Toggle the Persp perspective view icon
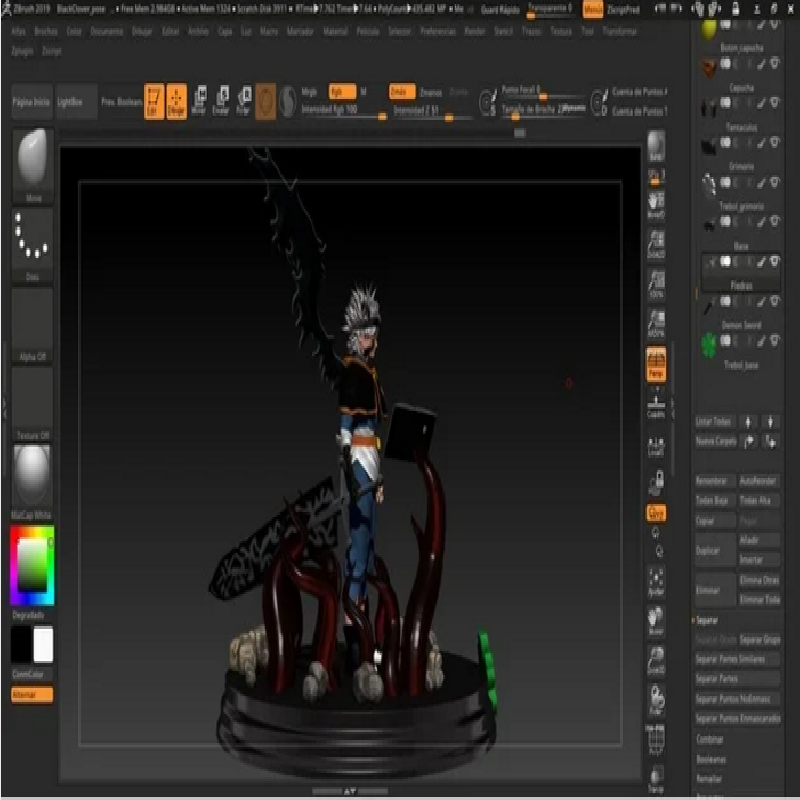Image resolution: width=800 pixels, height=800 pixels. 656,364
